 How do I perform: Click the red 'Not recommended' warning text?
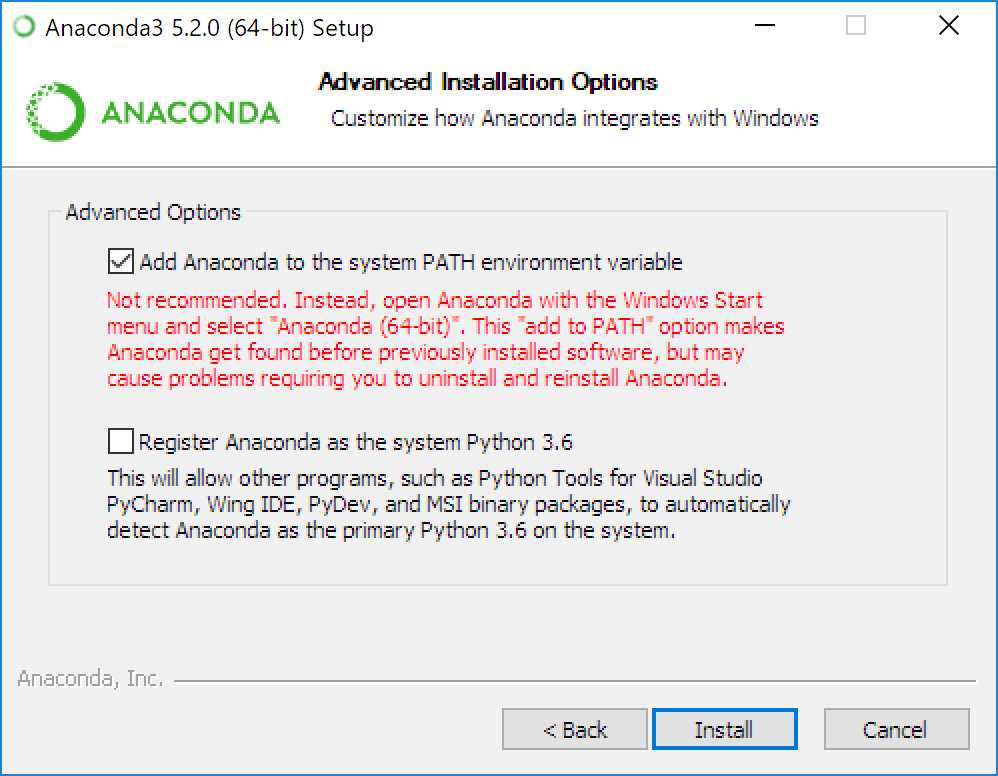446,339
